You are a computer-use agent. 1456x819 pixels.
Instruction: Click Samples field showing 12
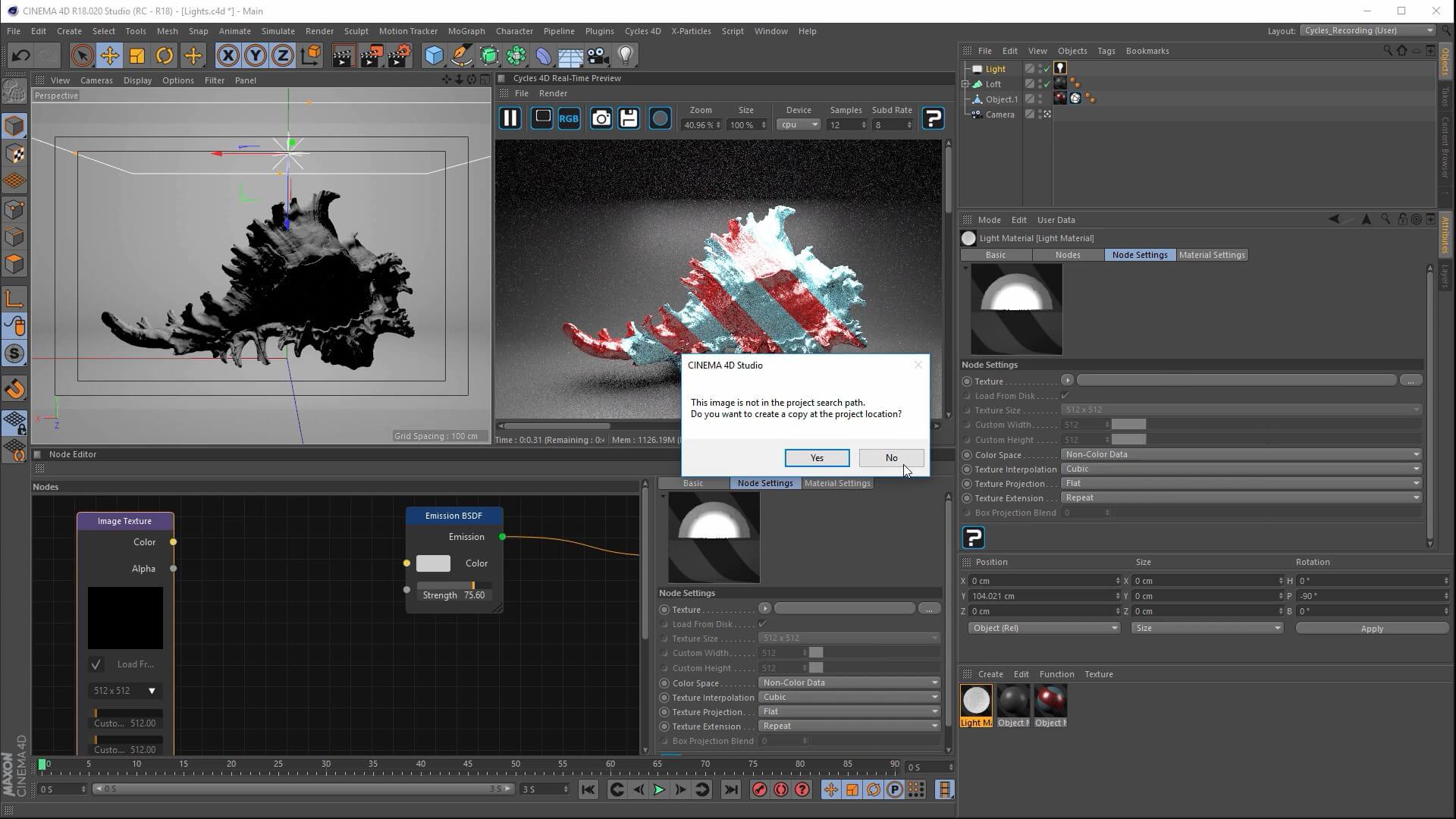point(846,125)
